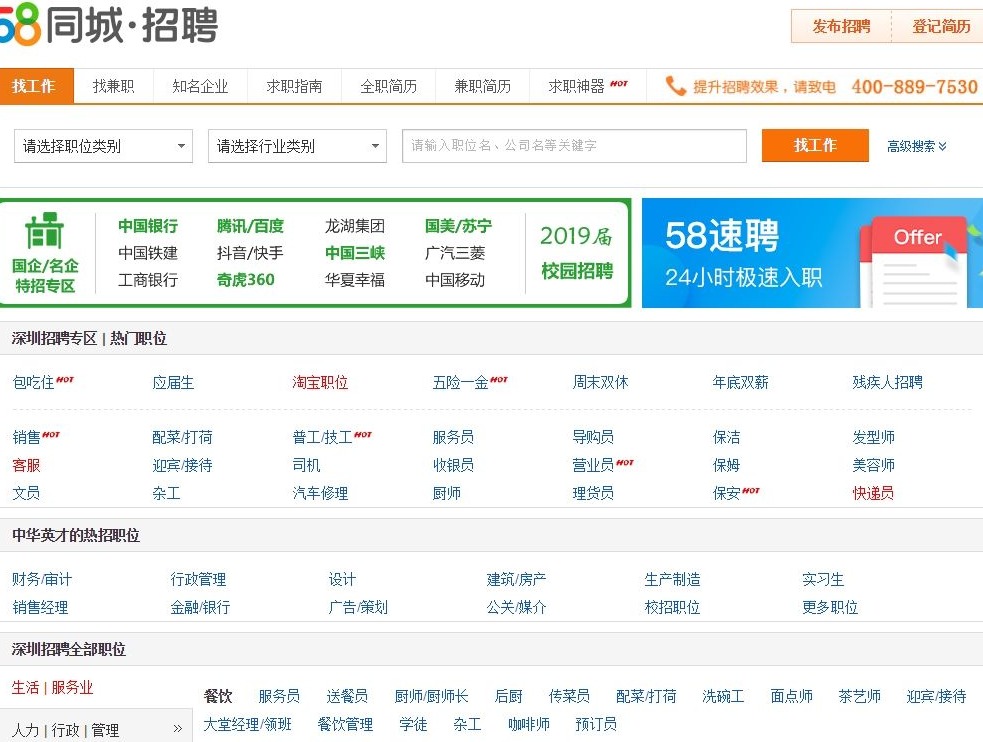The height and width of the screenshot is (742, 983).
Task: Click the 厨师/厨师长 link
Action: (x=431, y=696)
